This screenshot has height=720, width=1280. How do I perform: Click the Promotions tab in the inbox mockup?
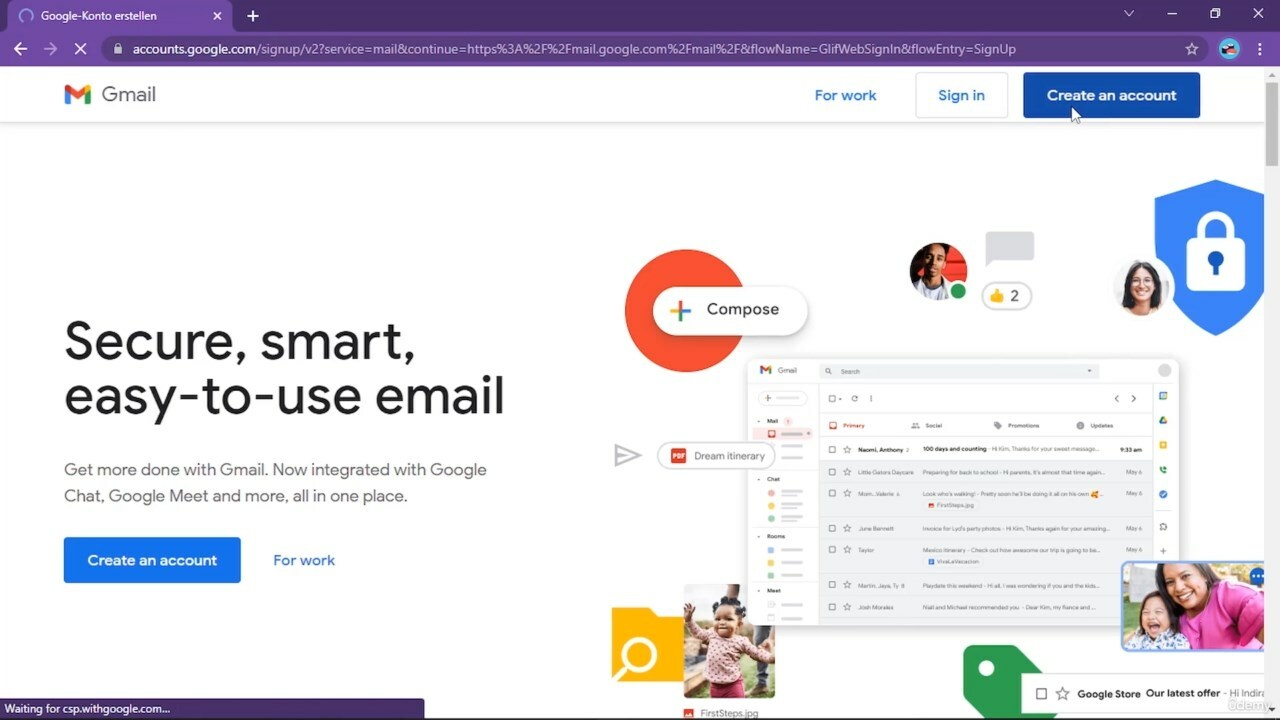tap(1017, 425)
